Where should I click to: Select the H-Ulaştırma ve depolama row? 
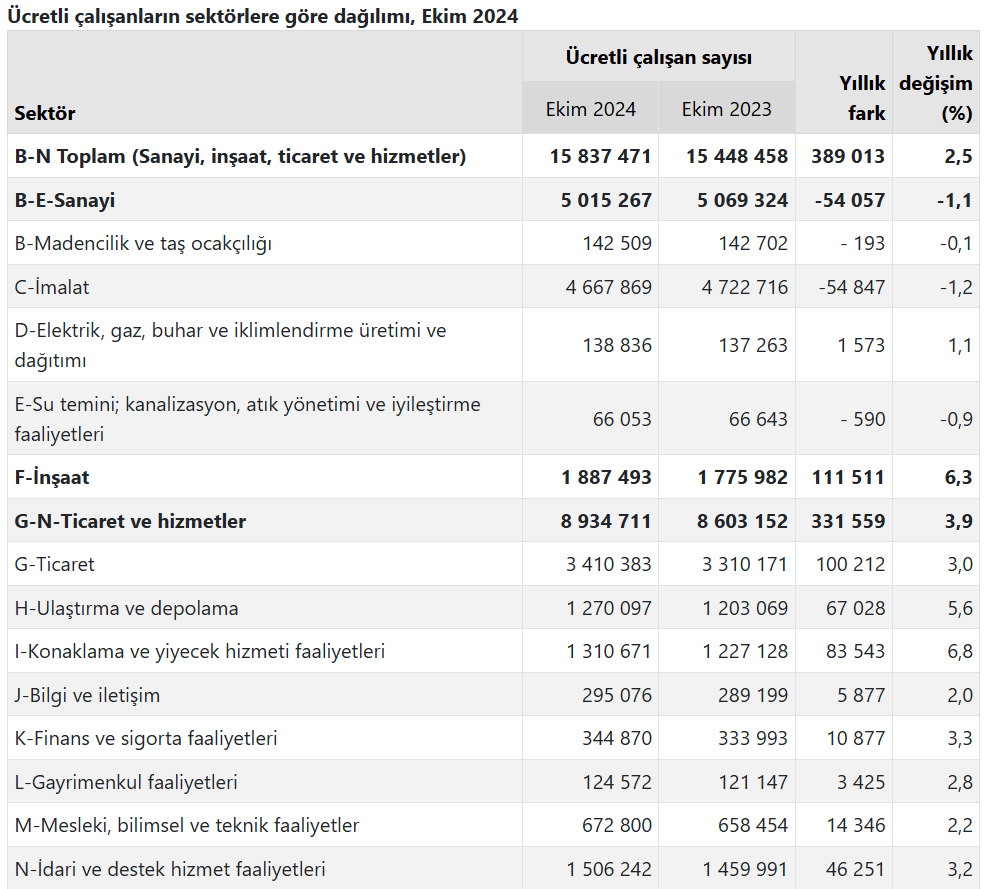[x=493, y=608]
